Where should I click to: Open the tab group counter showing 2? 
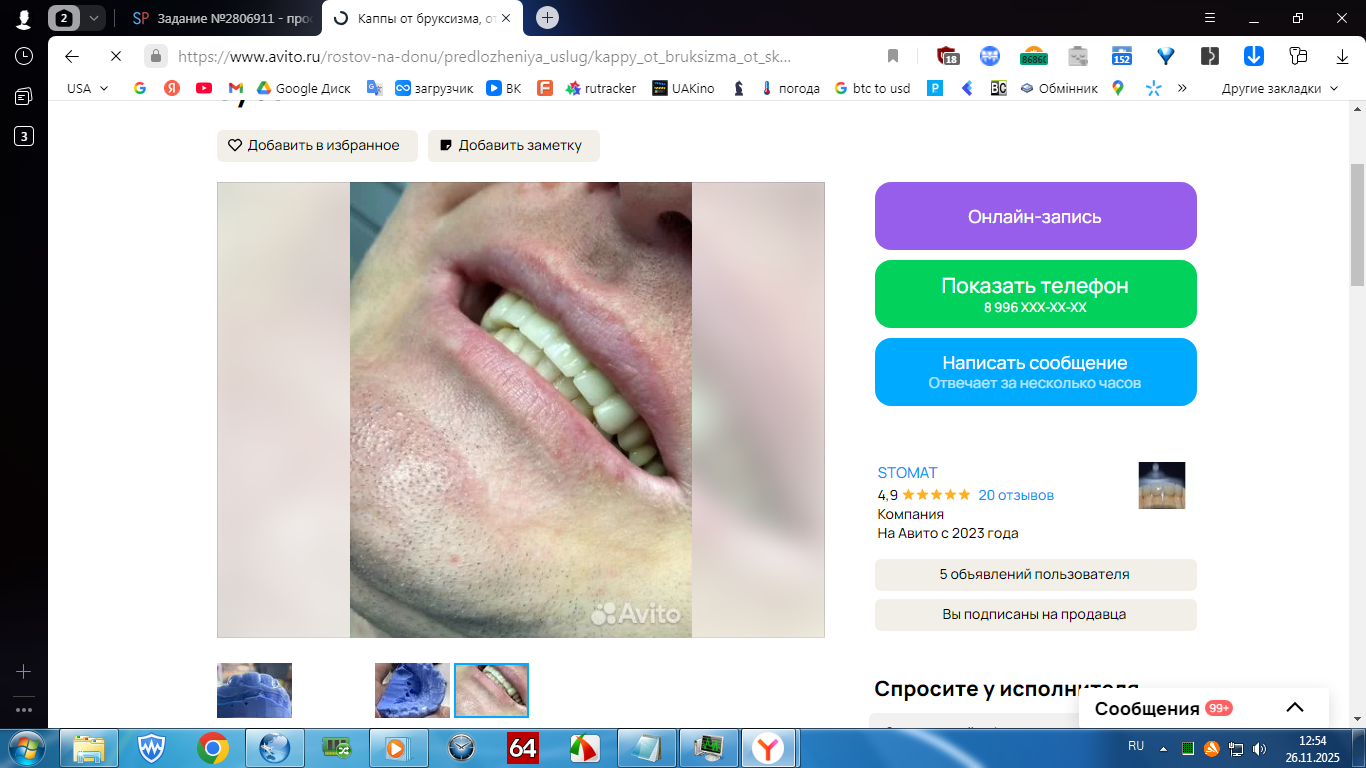click(x=64, y=18)
